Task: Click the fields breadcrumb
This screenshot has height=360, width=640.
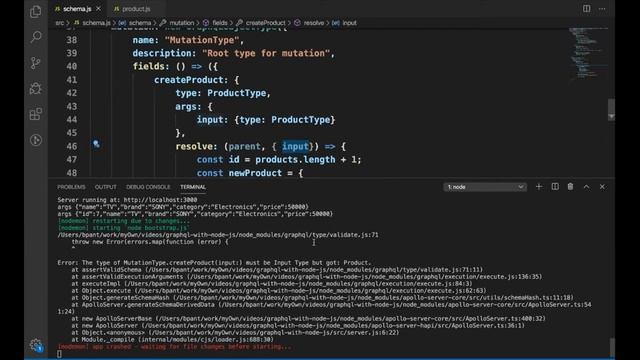Action: coord(220,23)
